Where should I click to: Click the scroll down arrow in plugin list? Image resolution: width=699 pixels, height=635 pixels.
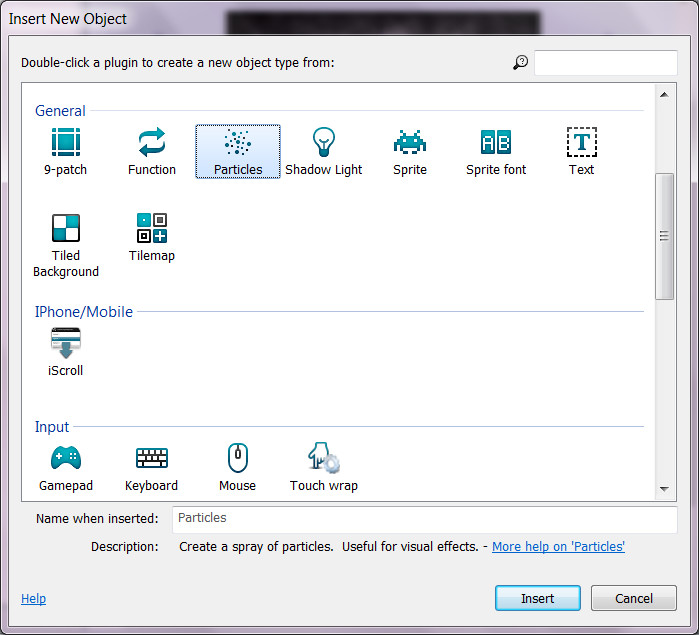(x=664, y=489)
